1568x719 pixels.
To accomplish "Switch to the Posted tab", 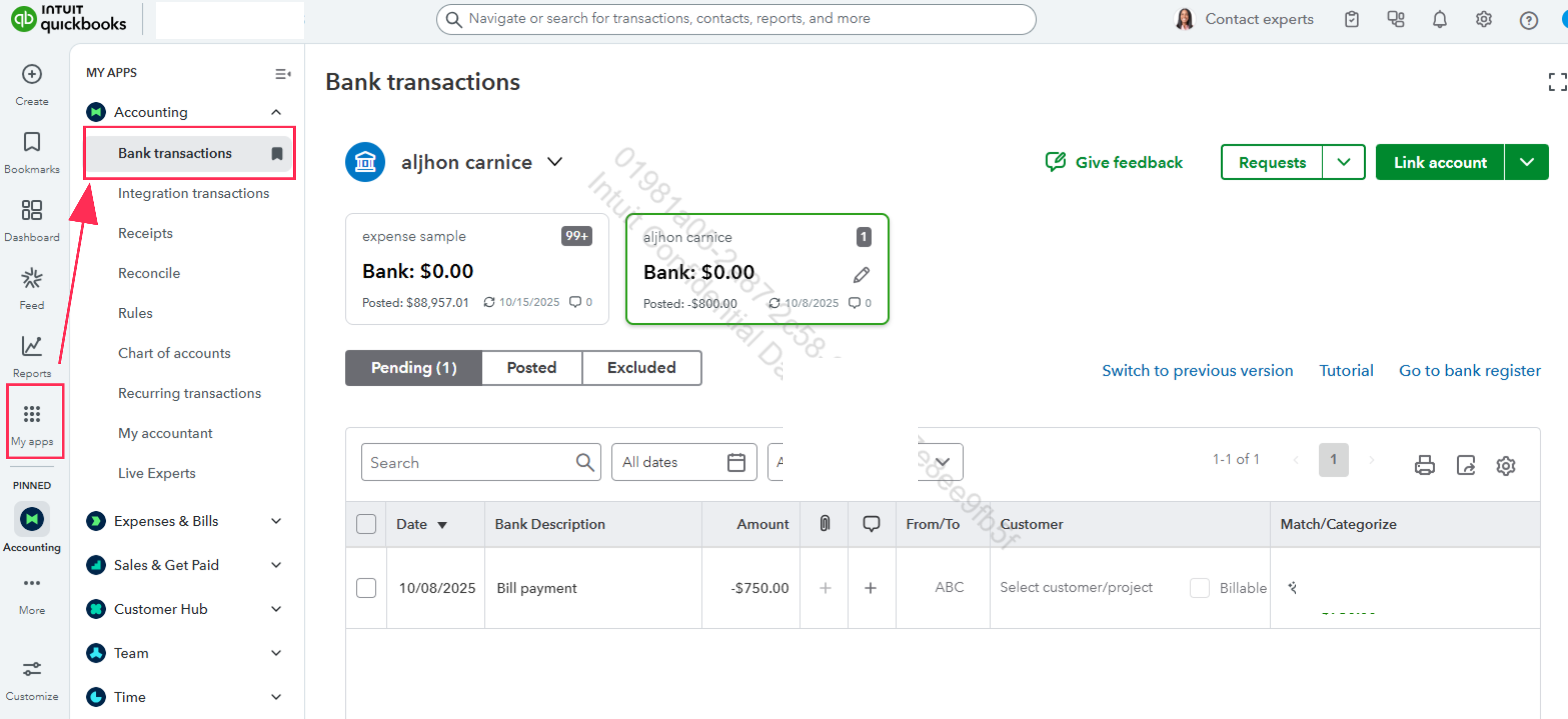I will click(531, 367).
